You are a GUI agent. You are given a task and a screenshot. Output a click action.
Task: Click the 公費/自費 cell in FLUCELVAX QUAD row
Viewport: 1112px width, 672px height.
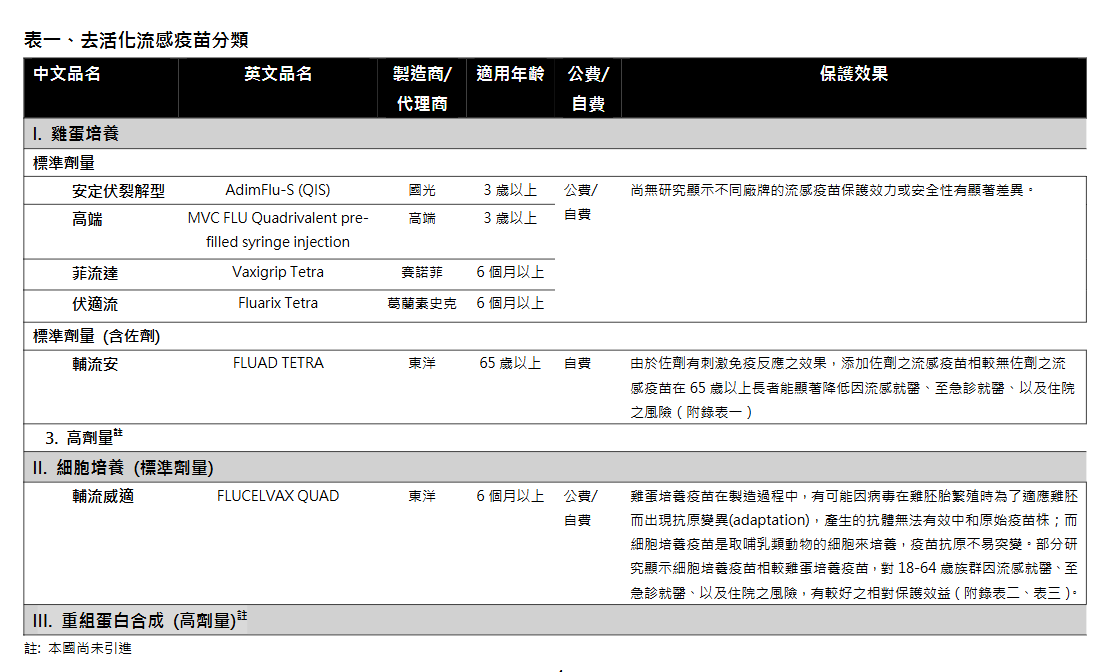click(581, 508)
